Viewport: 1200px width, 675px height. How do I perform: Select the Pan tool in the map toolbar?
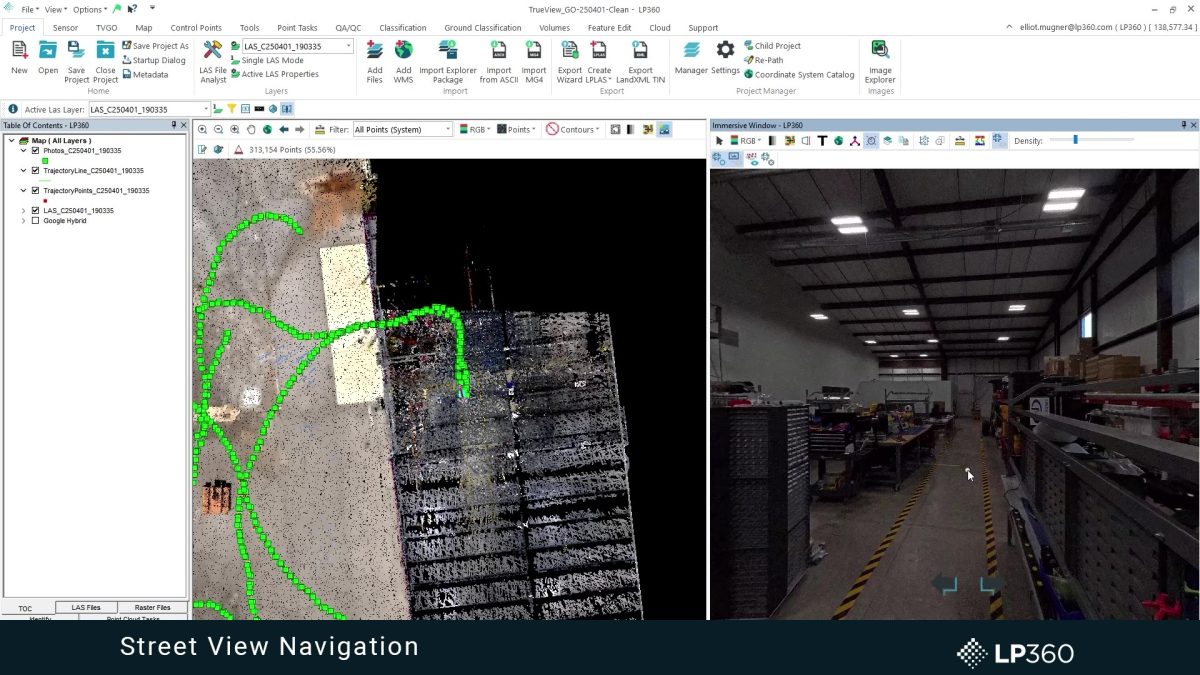click(251, 128)
